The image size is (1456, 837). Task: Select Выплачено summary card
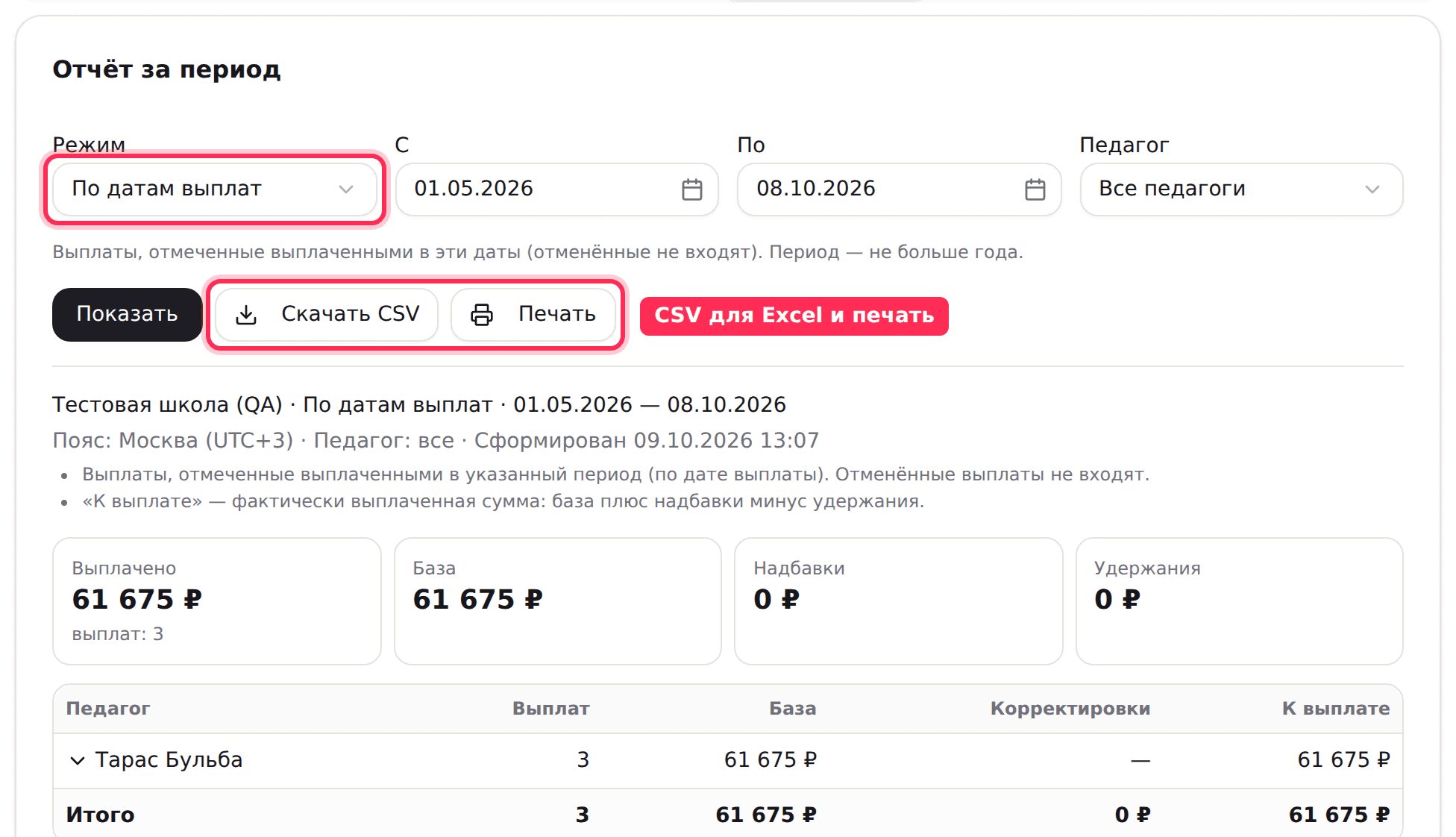pyautogui.click(x=217, y=601)
